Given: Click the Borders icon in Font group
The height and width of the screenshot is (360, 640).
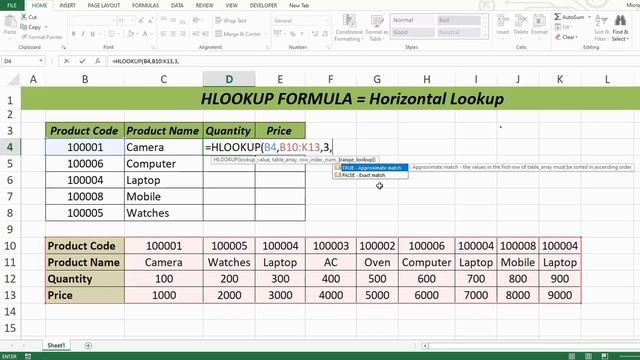Looking at the screenshot, I should click(111, 34).
